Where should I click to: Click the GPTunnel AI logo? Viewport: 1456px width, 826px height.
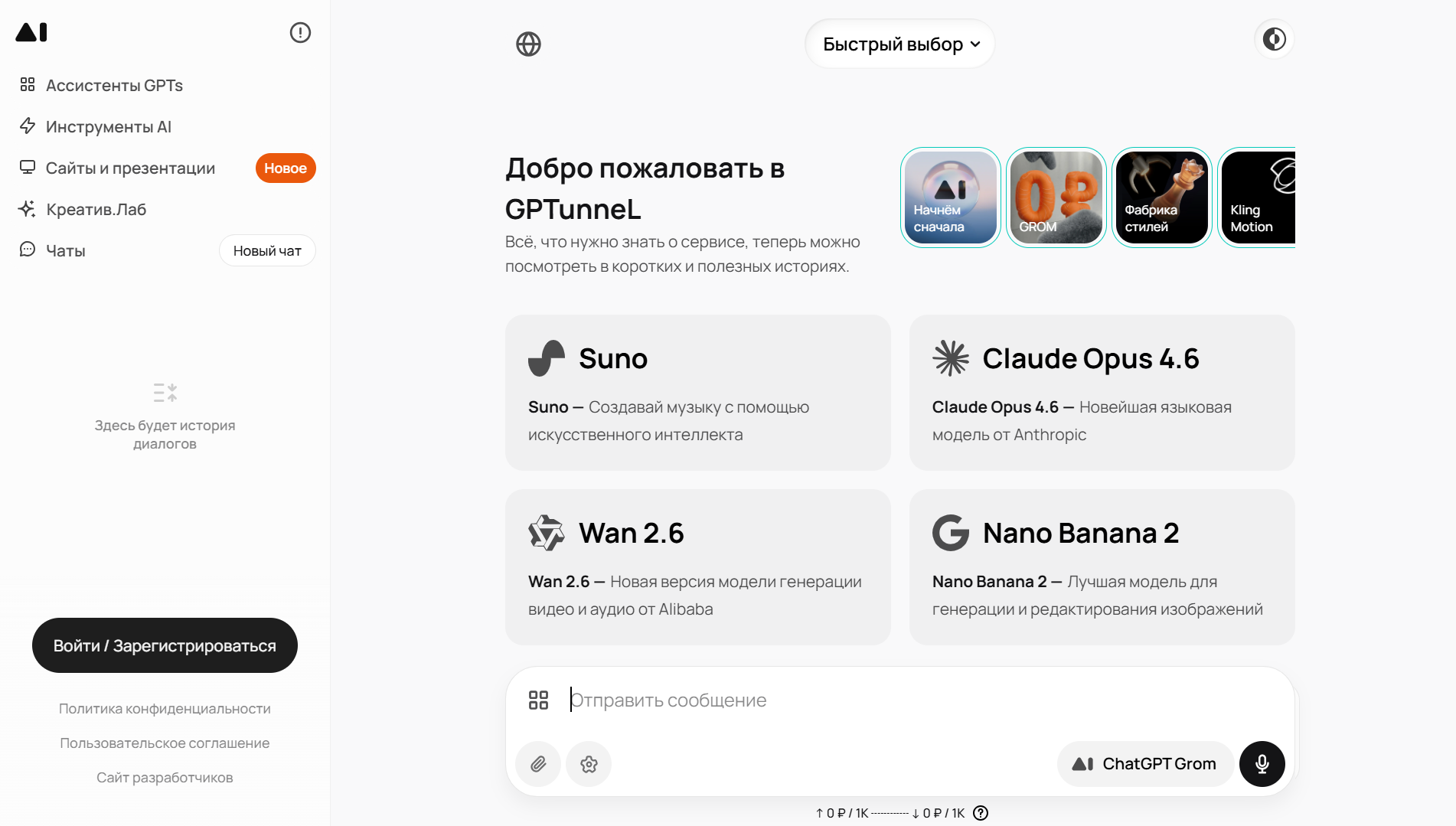31,32
